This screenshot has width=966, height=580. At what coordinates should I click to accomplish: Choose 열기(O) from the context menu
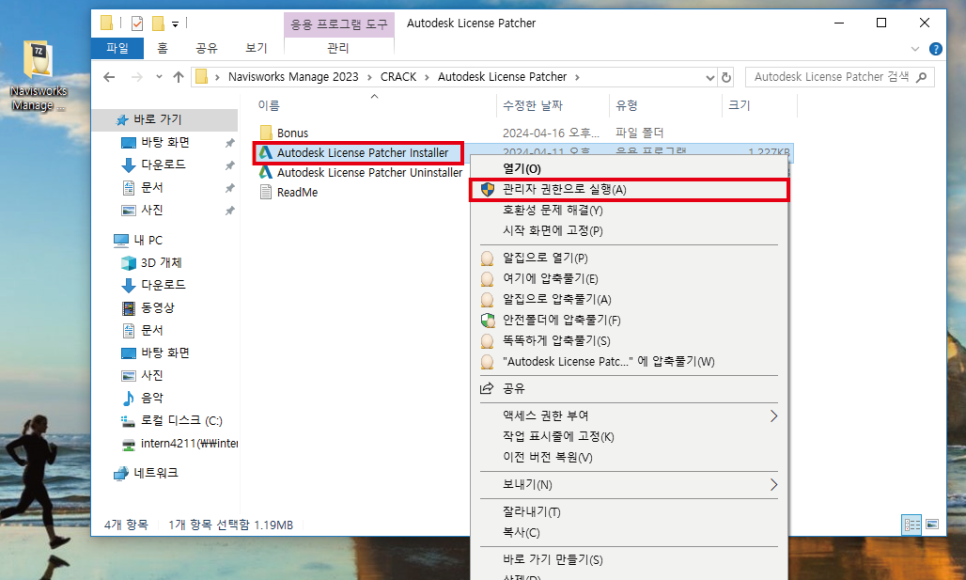coord(629,169)
